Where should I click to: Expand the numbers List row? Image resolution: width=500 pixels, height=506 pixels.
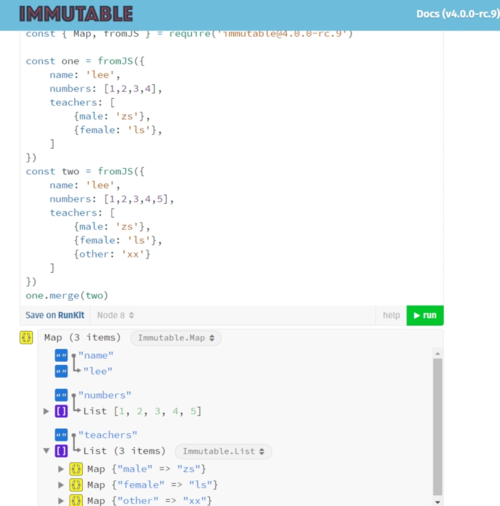point(46,411)
